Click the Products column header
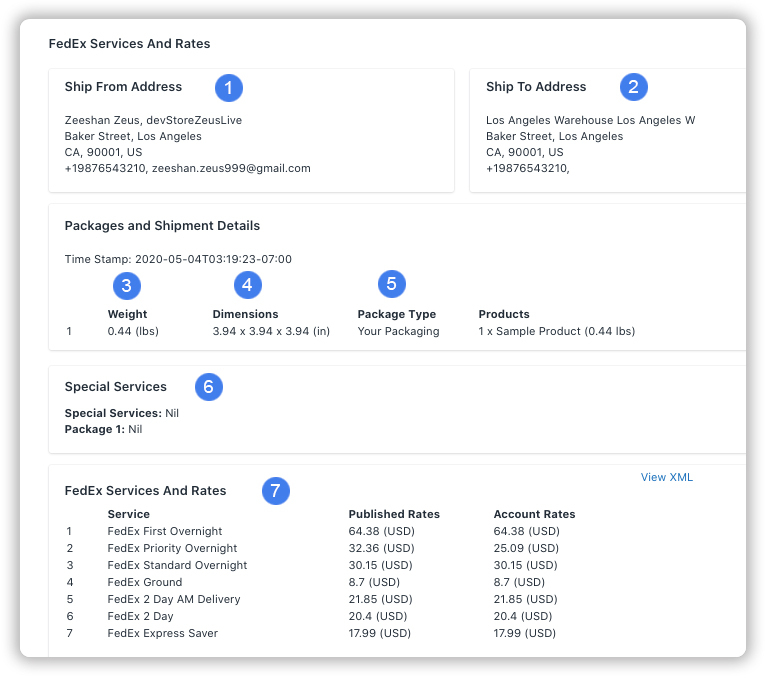The image size is (765, 678). (504, 314)
